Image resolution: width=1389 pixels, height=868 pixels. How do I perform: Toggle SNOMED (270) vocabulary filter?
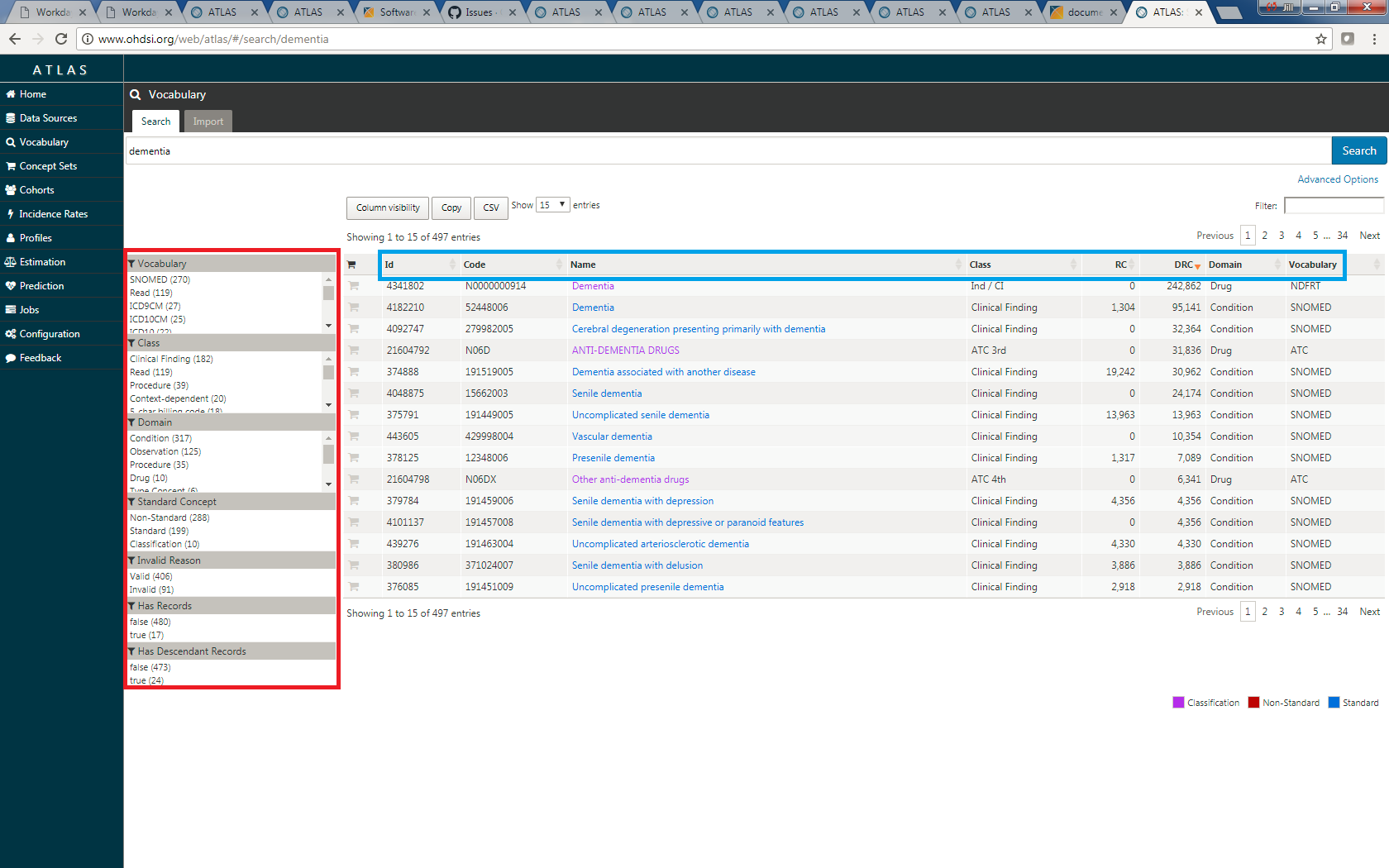(x=160, y=280)
